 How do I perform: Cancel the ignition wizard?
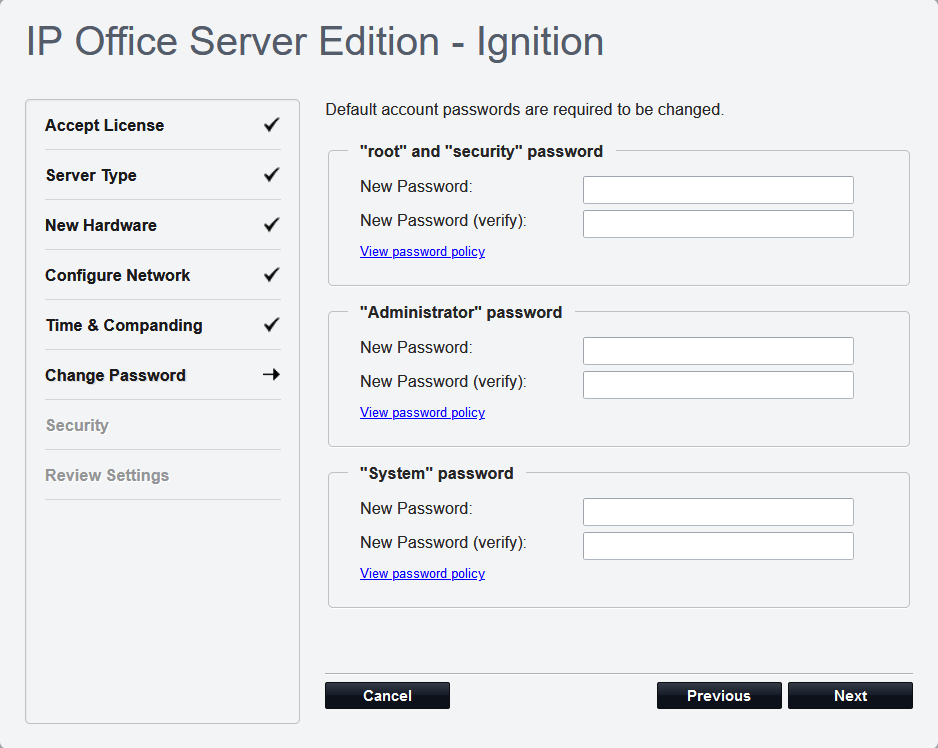point(388,695)
